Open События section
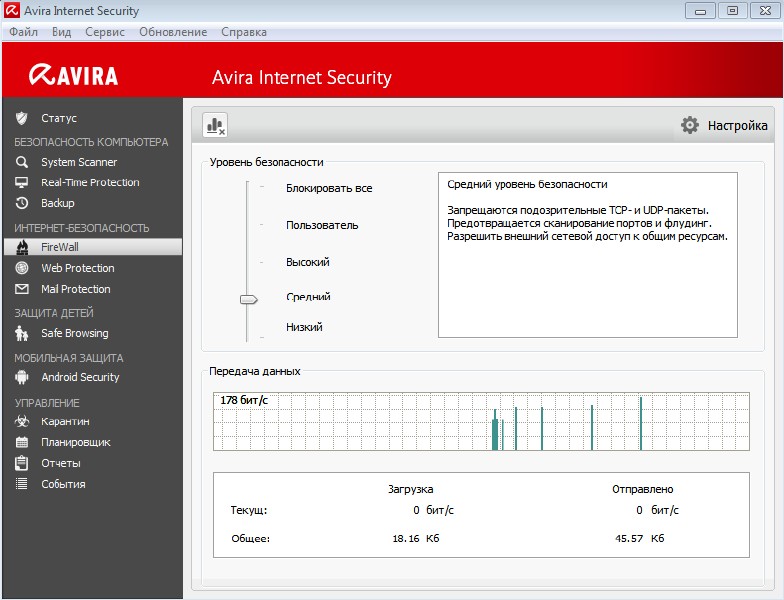This screenshot has height=600, width=784. click(x=63, y=484)
